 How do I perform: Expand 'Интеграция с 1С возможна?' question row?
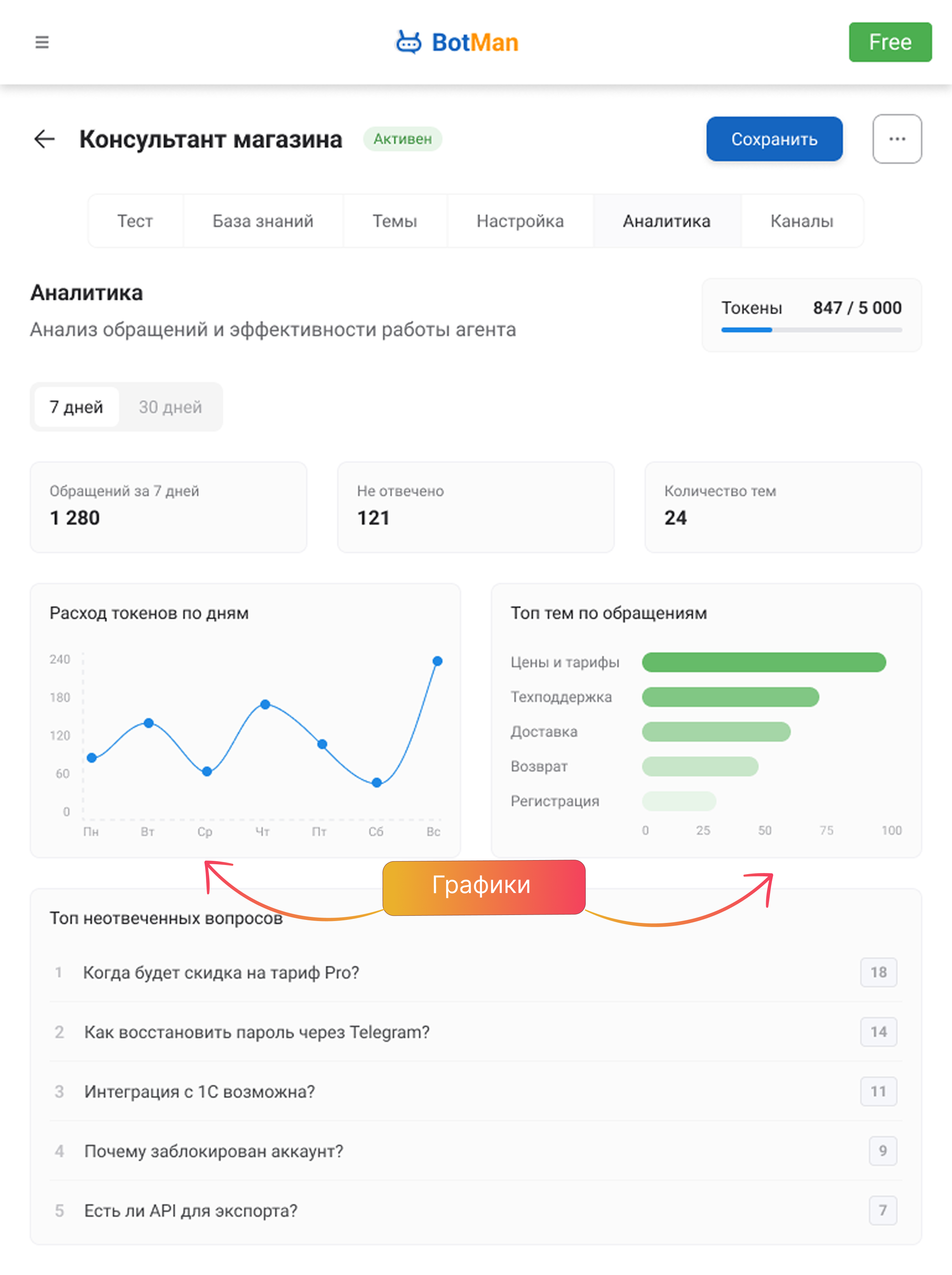(199, 1091)
